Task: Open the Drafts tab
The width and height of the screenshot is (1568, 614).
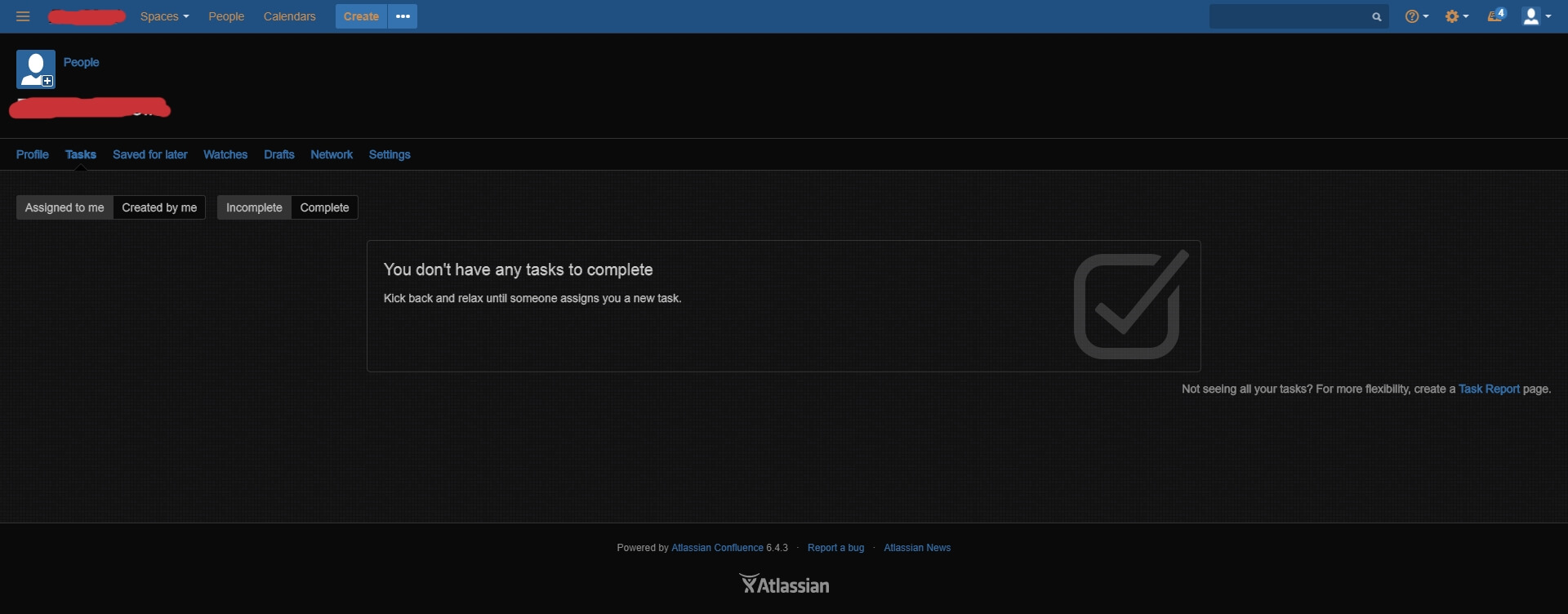Action: pyautogui.click(x=279, y=155)
